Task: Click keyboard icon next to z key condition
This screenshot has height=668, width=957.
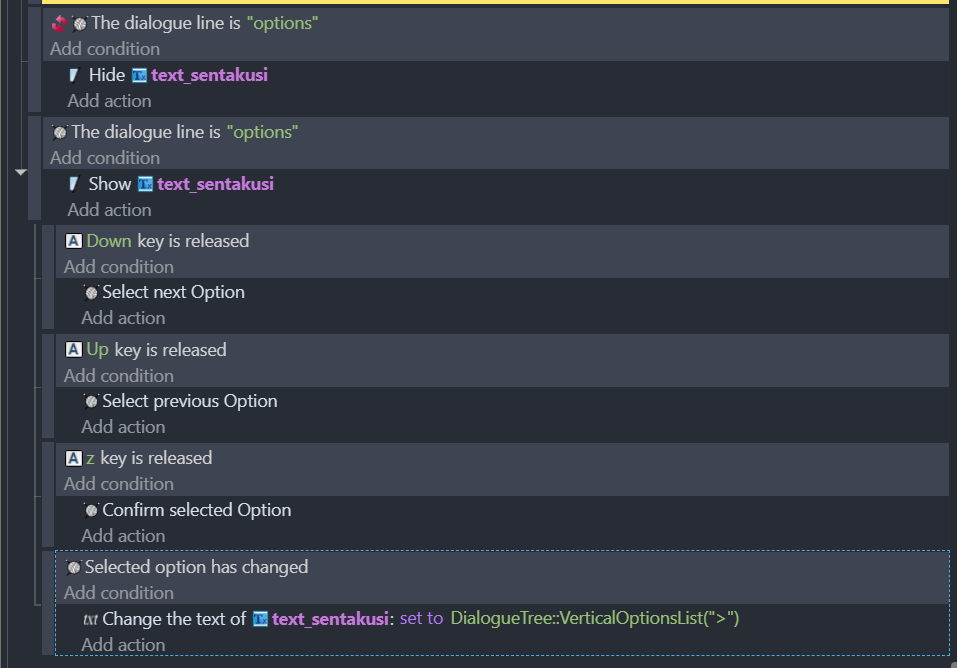Action: tap(73, 459)
